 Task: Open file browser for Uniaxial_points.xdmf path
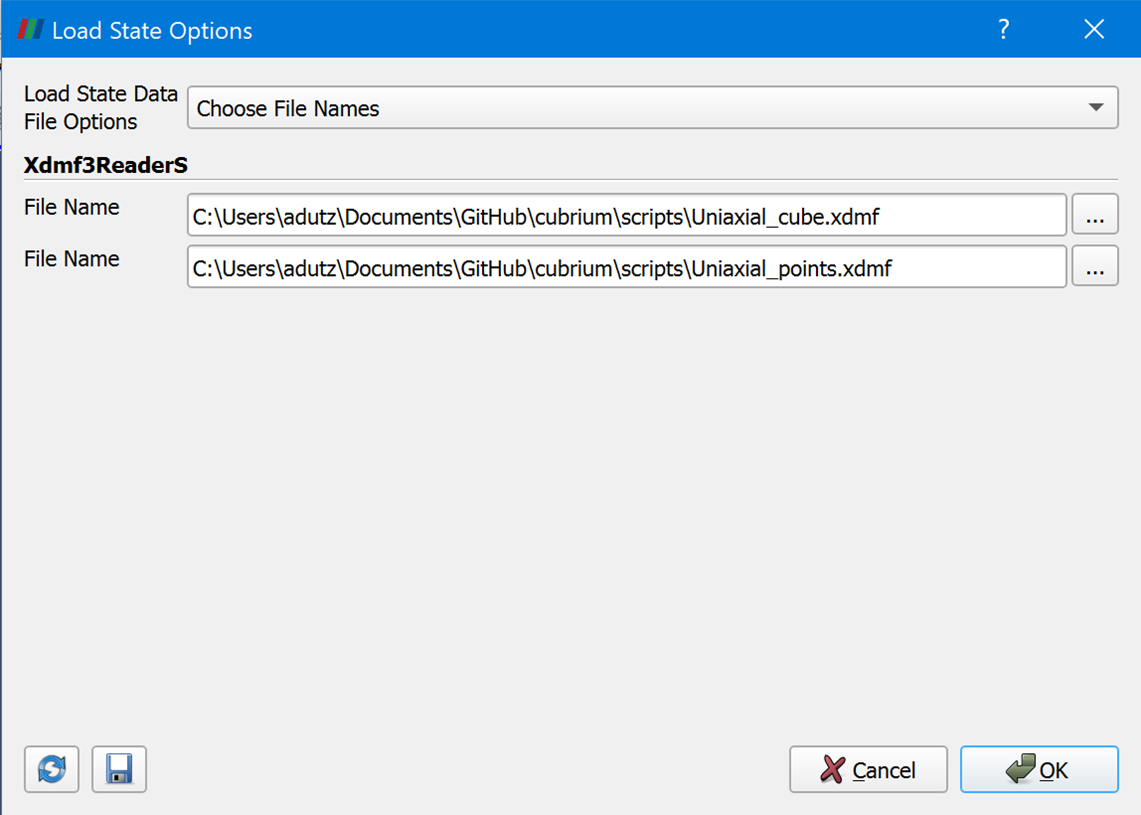[x=1095, y=267]
